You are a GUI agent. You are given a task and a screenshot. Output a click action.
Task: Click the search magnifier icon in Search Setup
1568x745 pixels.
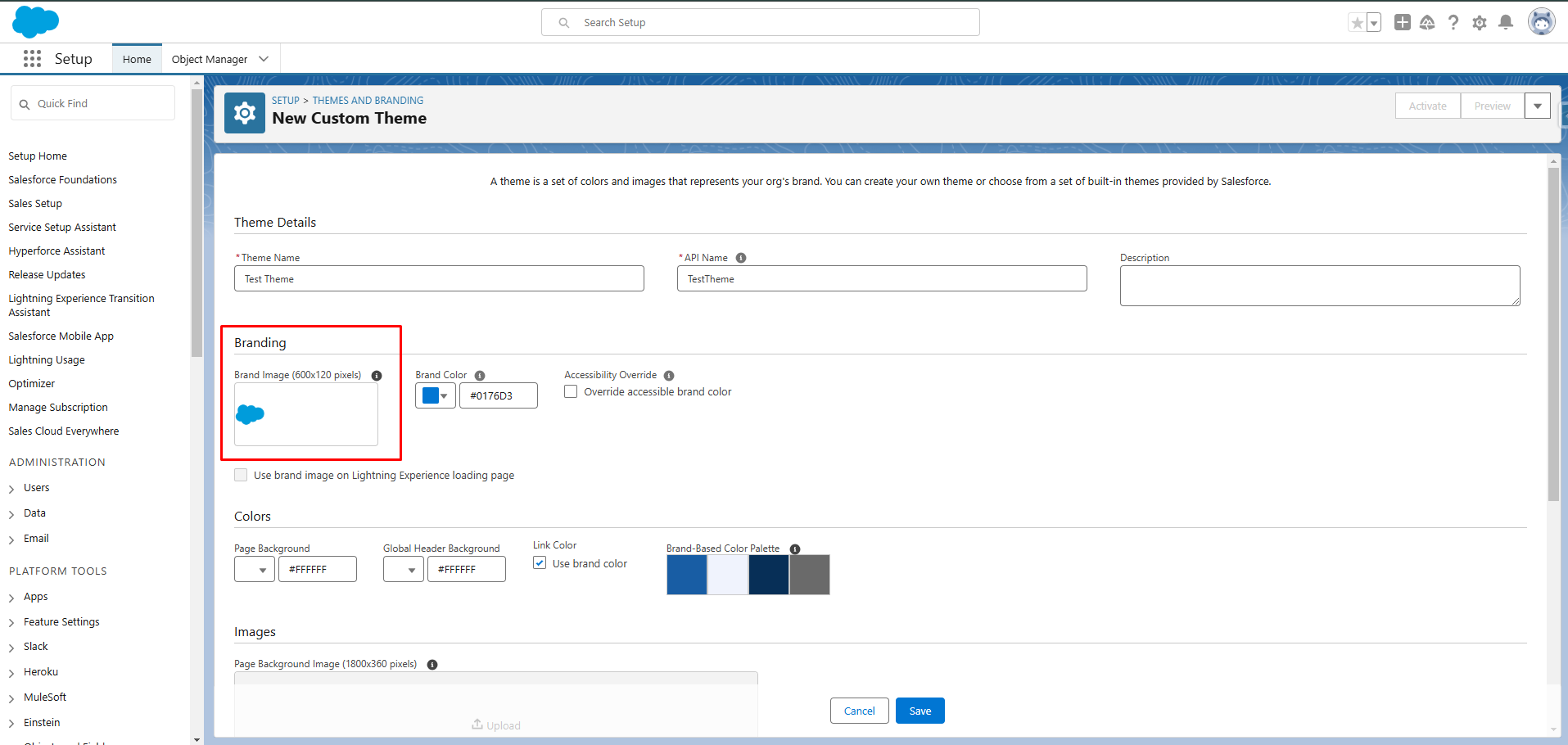coord(564,23)
